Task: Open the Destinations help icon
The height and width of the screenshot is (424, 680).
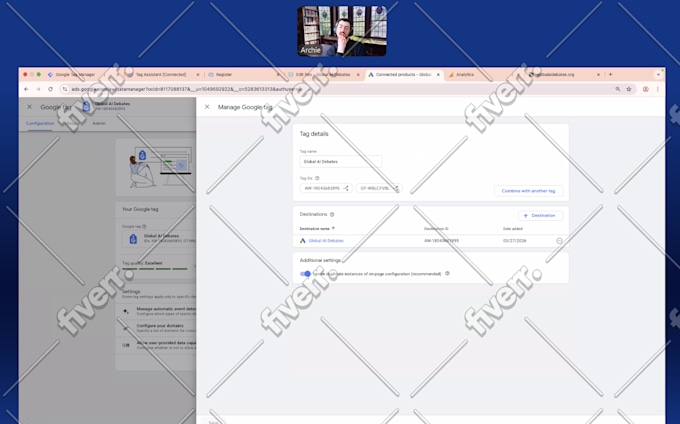Action: click(332, 214)
